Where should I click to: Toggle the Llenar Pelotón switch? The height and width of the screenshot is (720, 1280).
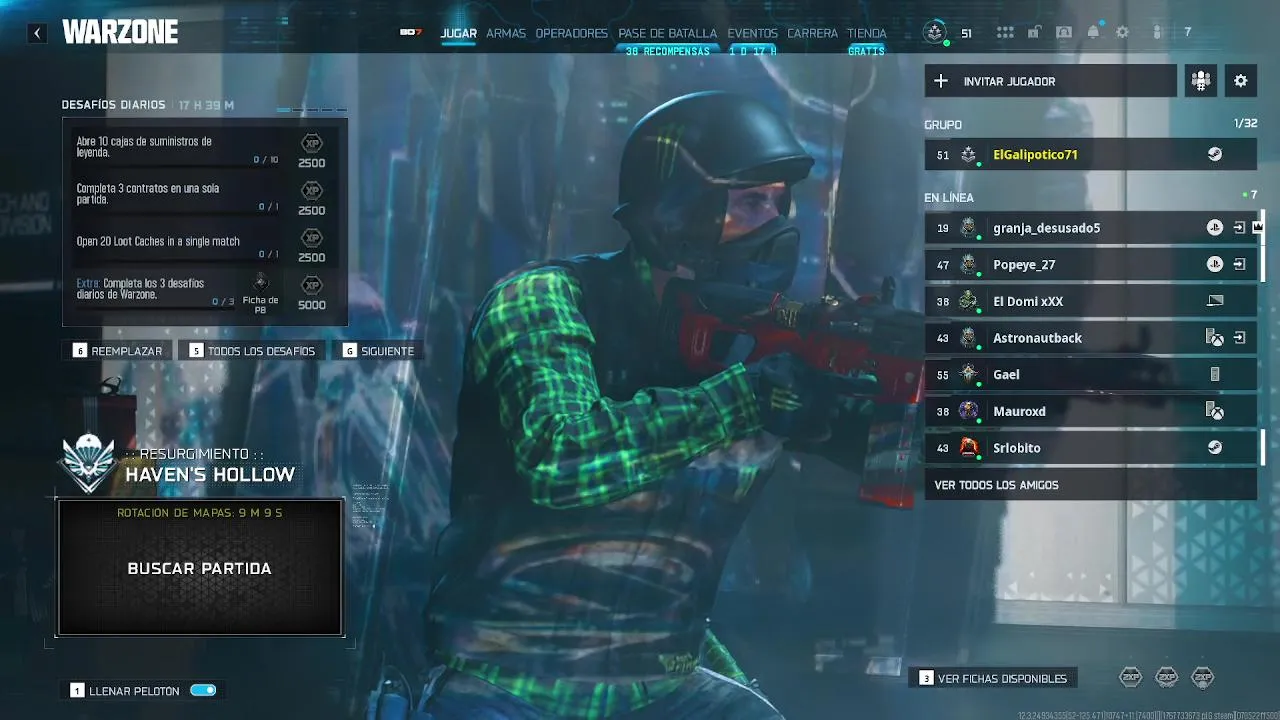[x=203, y=690]
